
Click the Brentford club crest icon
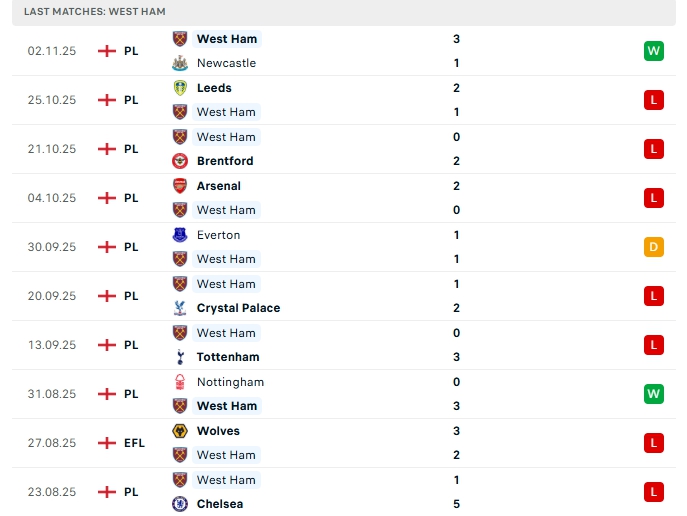tap(180, 161)
